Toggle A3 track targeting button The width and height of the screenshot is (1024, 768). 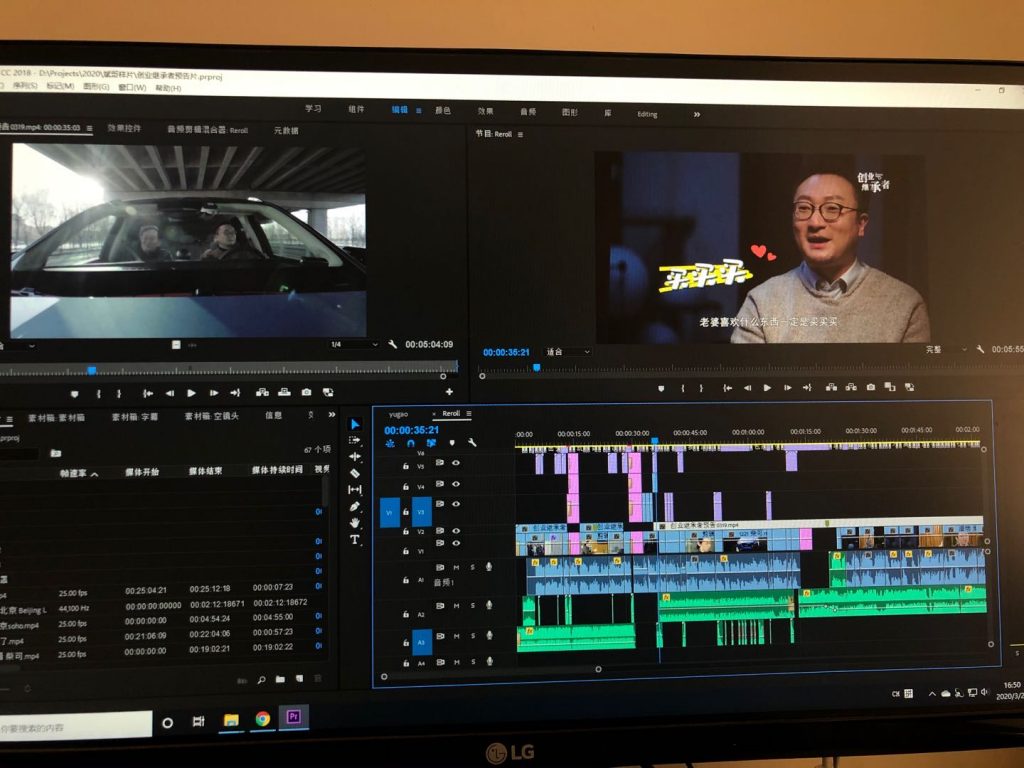(x=421, y=643)
